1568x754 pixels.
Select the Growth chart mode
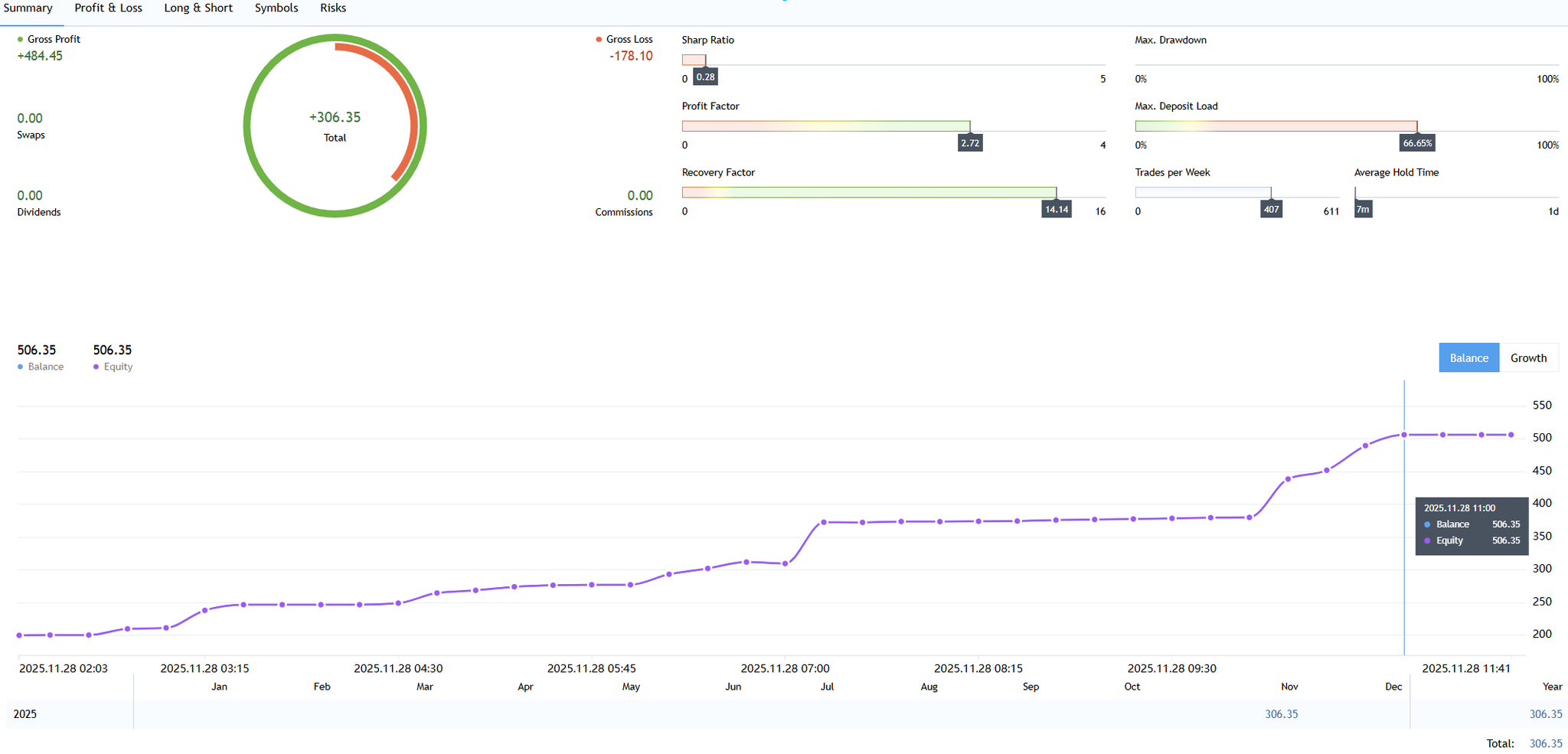[1528, 358]
